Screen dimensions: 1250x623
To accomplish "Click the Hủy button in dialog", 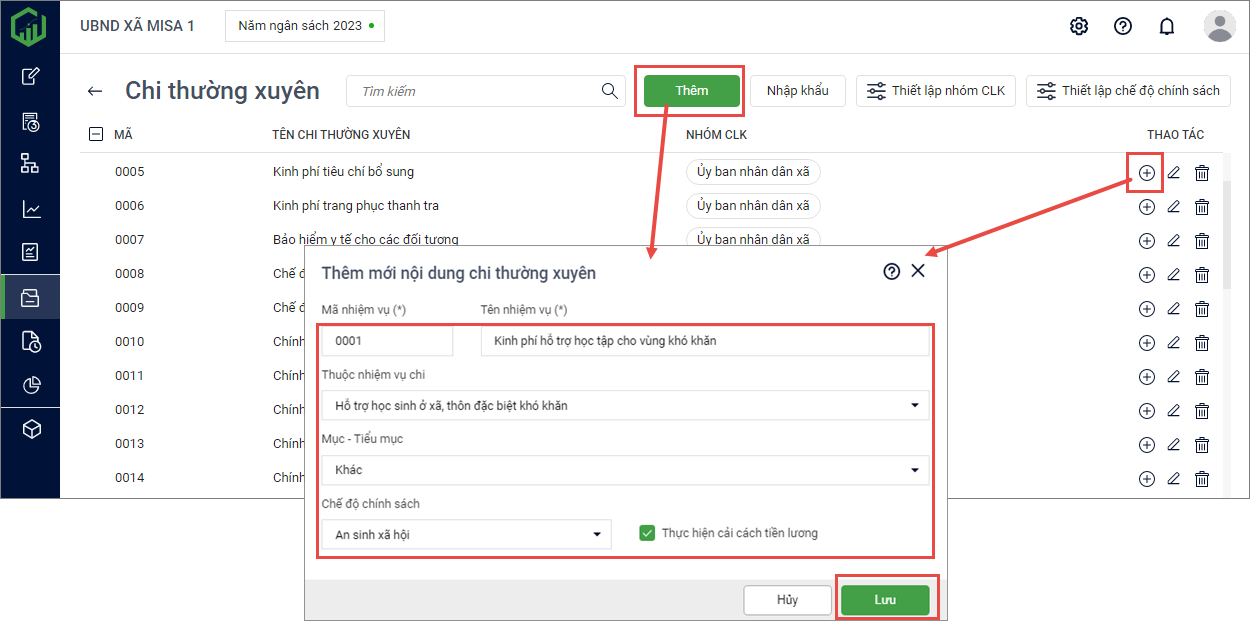I will point(787,600).
